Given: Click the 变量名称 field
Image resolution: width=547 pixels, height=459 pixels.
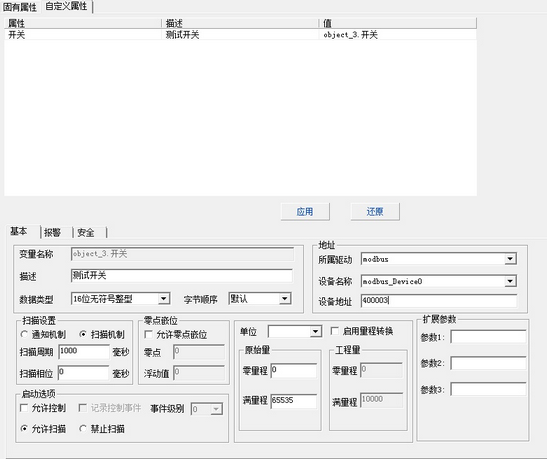Looking at the screenshot, I should pos(182,254).
